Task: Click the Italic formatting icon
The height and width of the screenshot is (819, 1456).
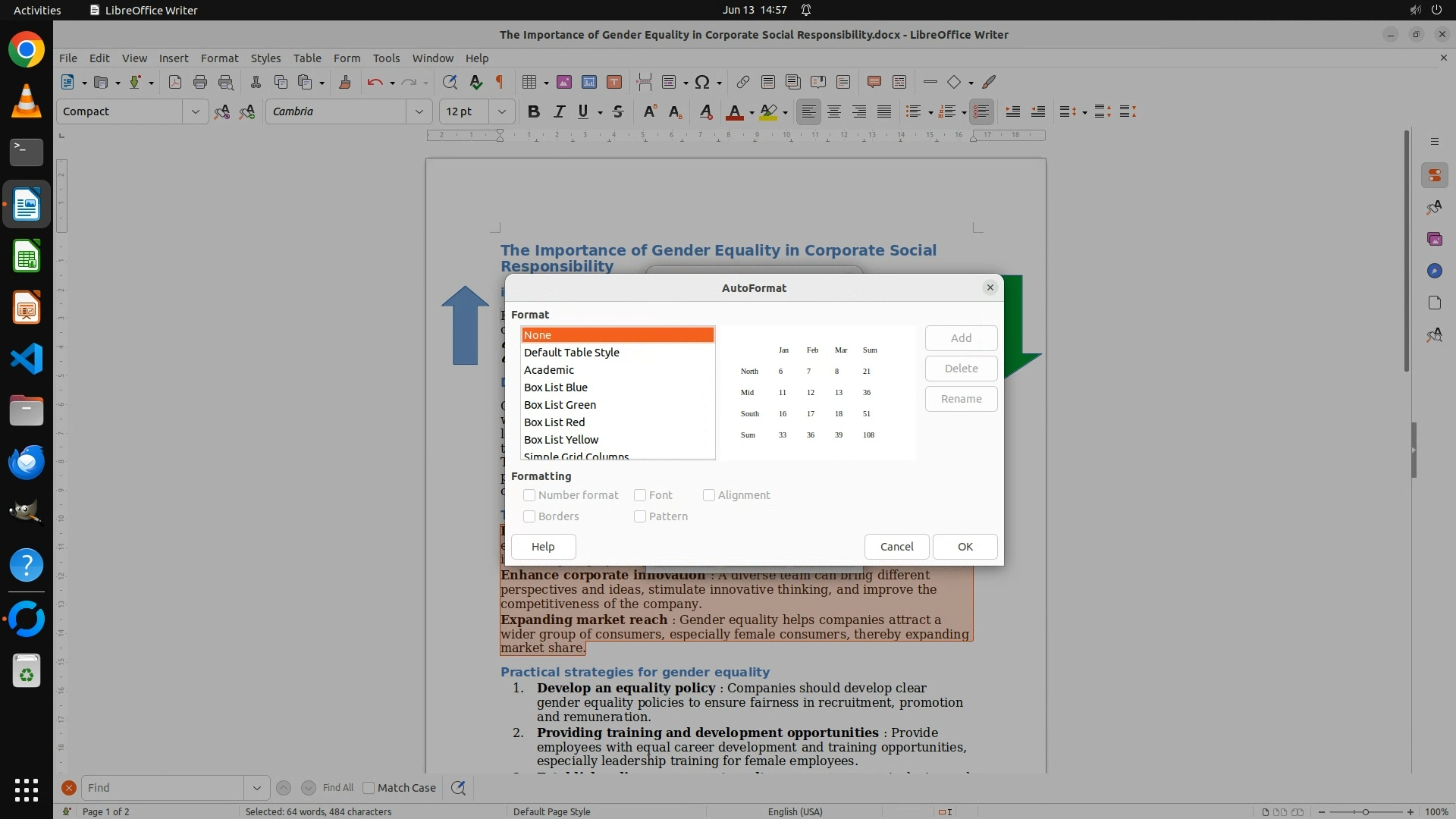Action: click(x=559, y=111)
